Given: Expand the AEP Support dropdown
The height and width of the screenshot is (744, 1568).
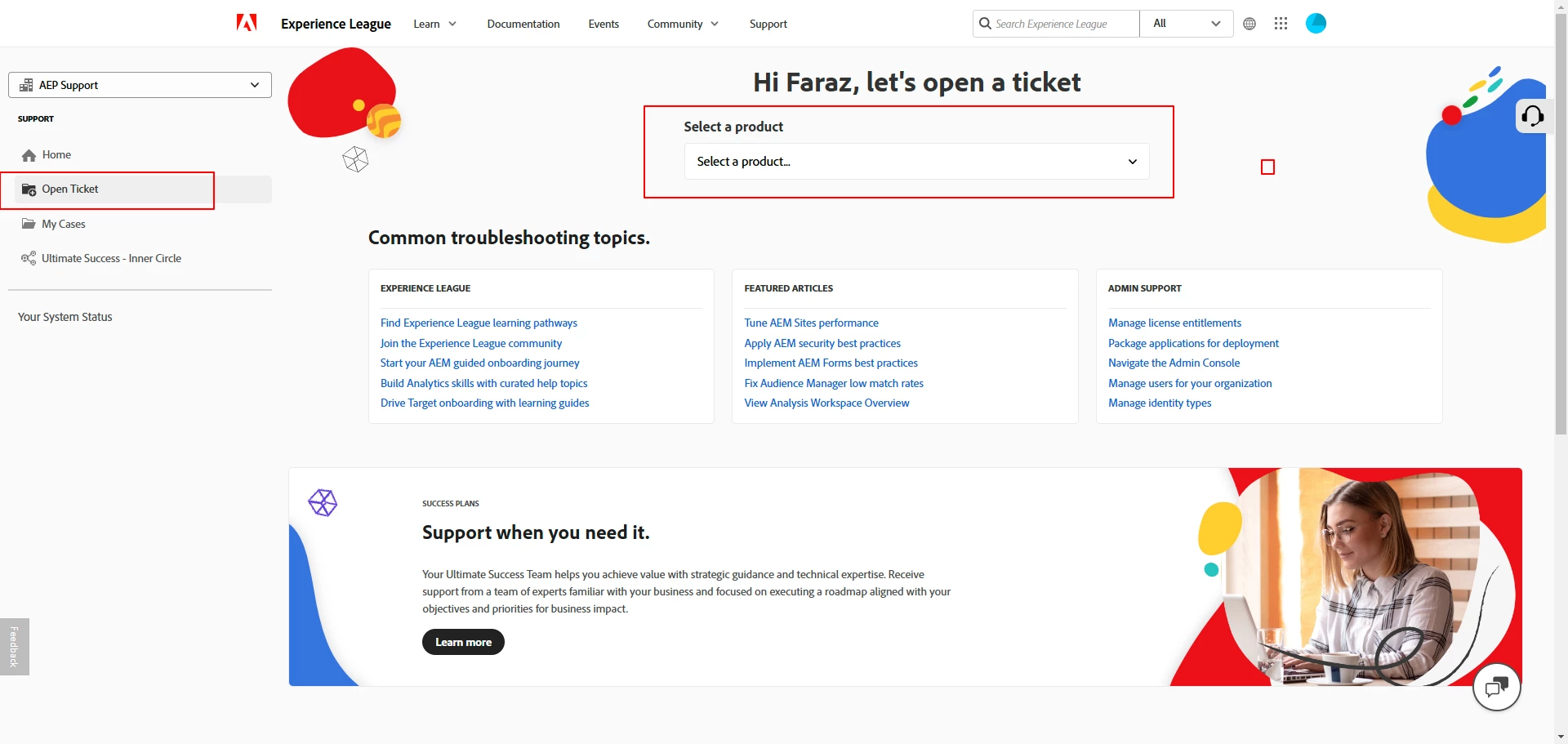Looking at the screenshot, I should 140,85.
